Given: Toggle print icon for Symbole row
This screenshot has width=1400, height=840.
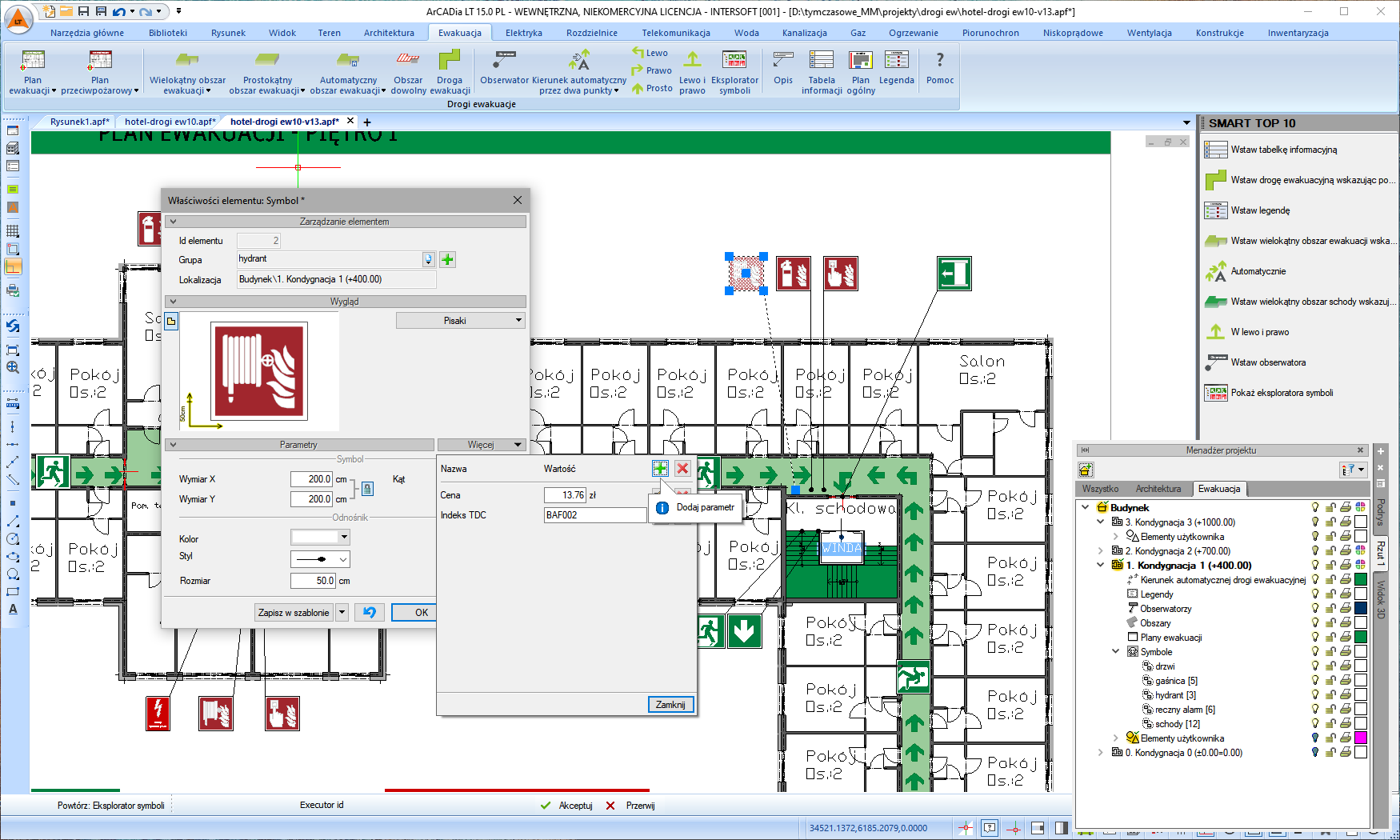Looking at the screenshot, I should (x=1346, y=651).
